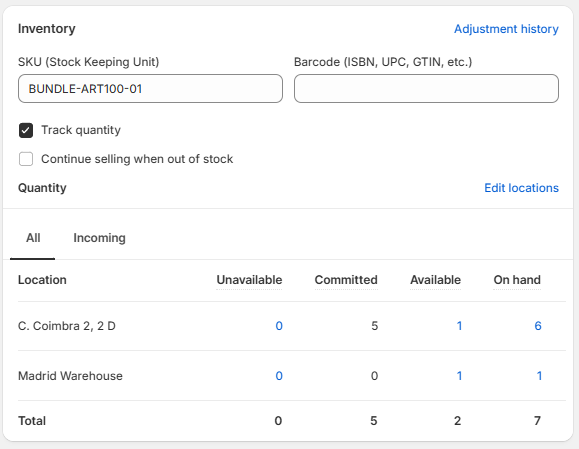
Task: Edit On hand quantity for Madrid Warehouse
Action: tap(539, 376)
